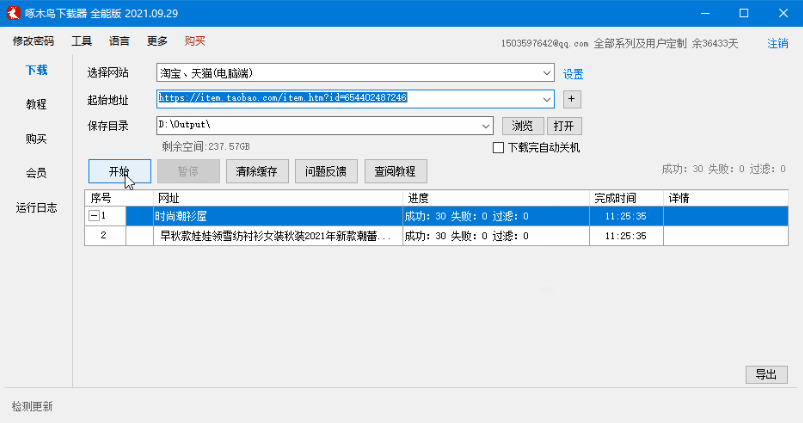Click row 2 completion time 11:25:35

626,236
